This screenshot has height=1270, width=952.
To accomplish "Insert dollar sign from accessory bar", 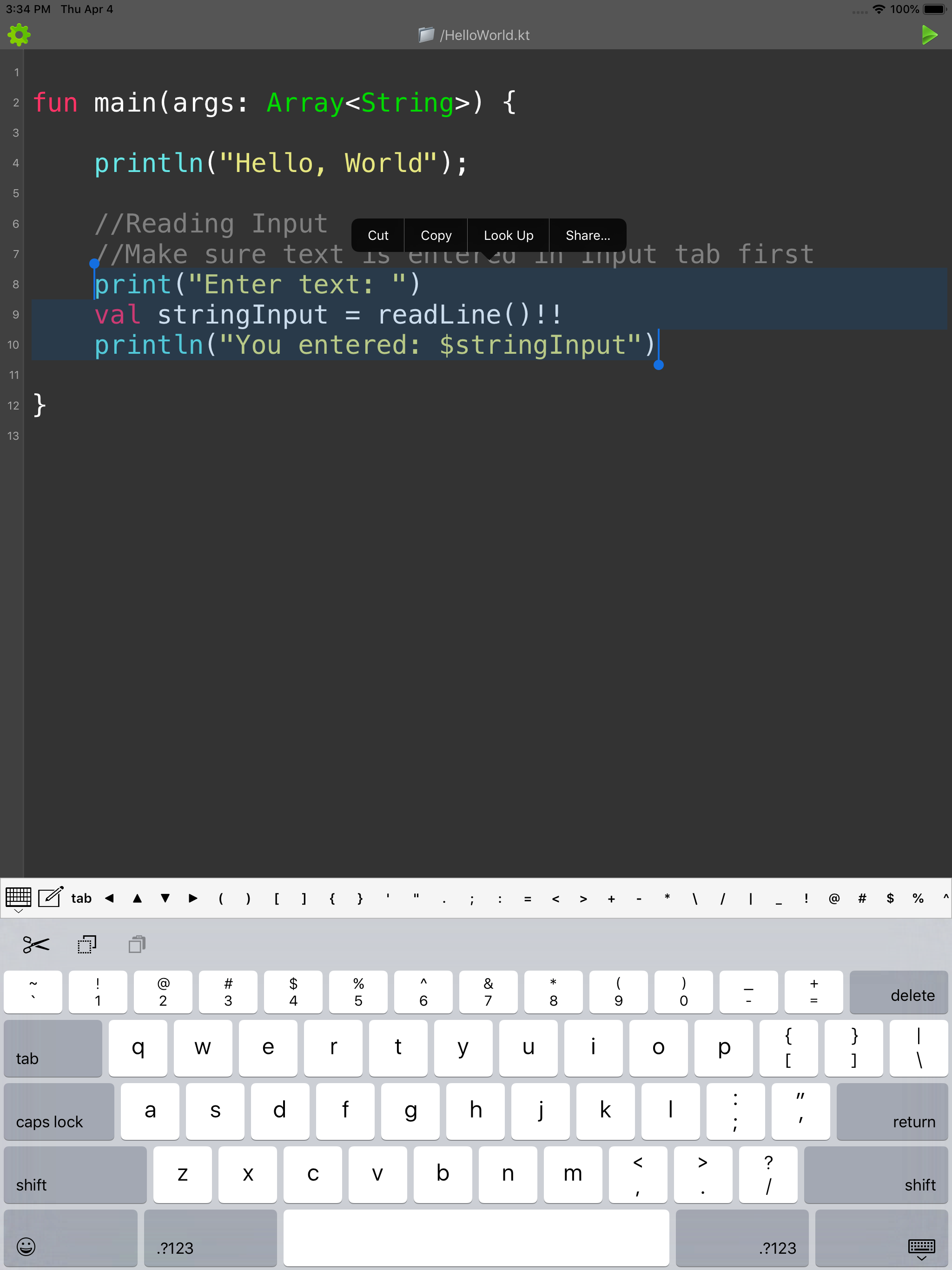I will pos(890,899).
